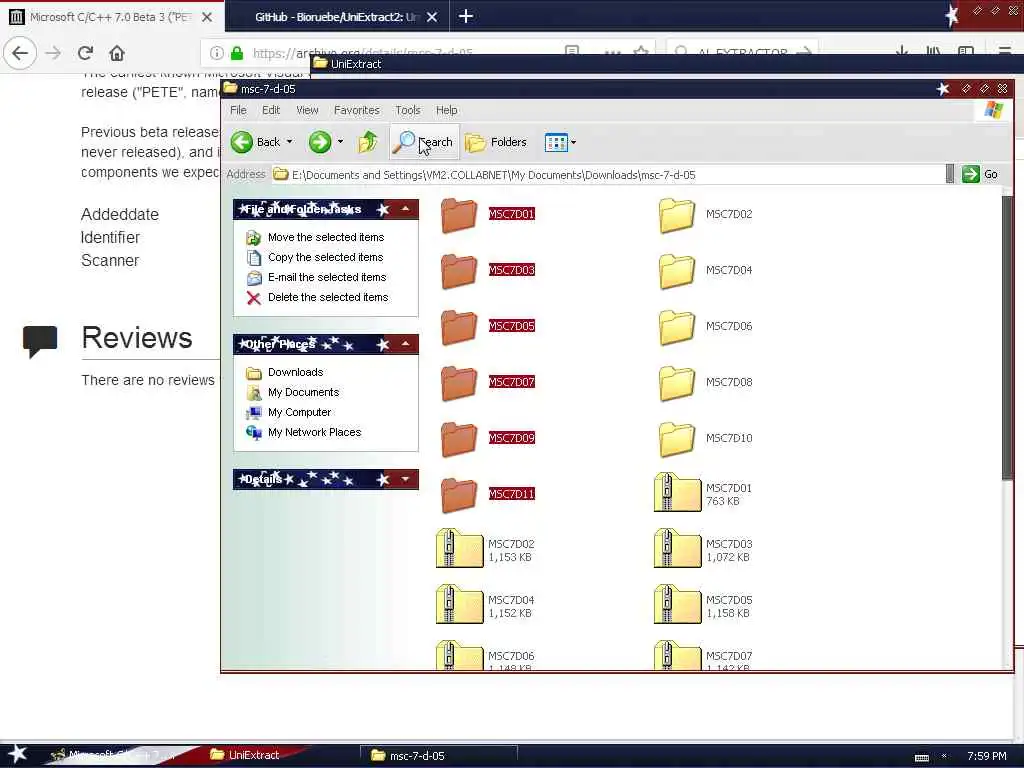Viewport: 1024px width, 768px height.
Task: Open Downloads in Other Places
Action: 295,372
